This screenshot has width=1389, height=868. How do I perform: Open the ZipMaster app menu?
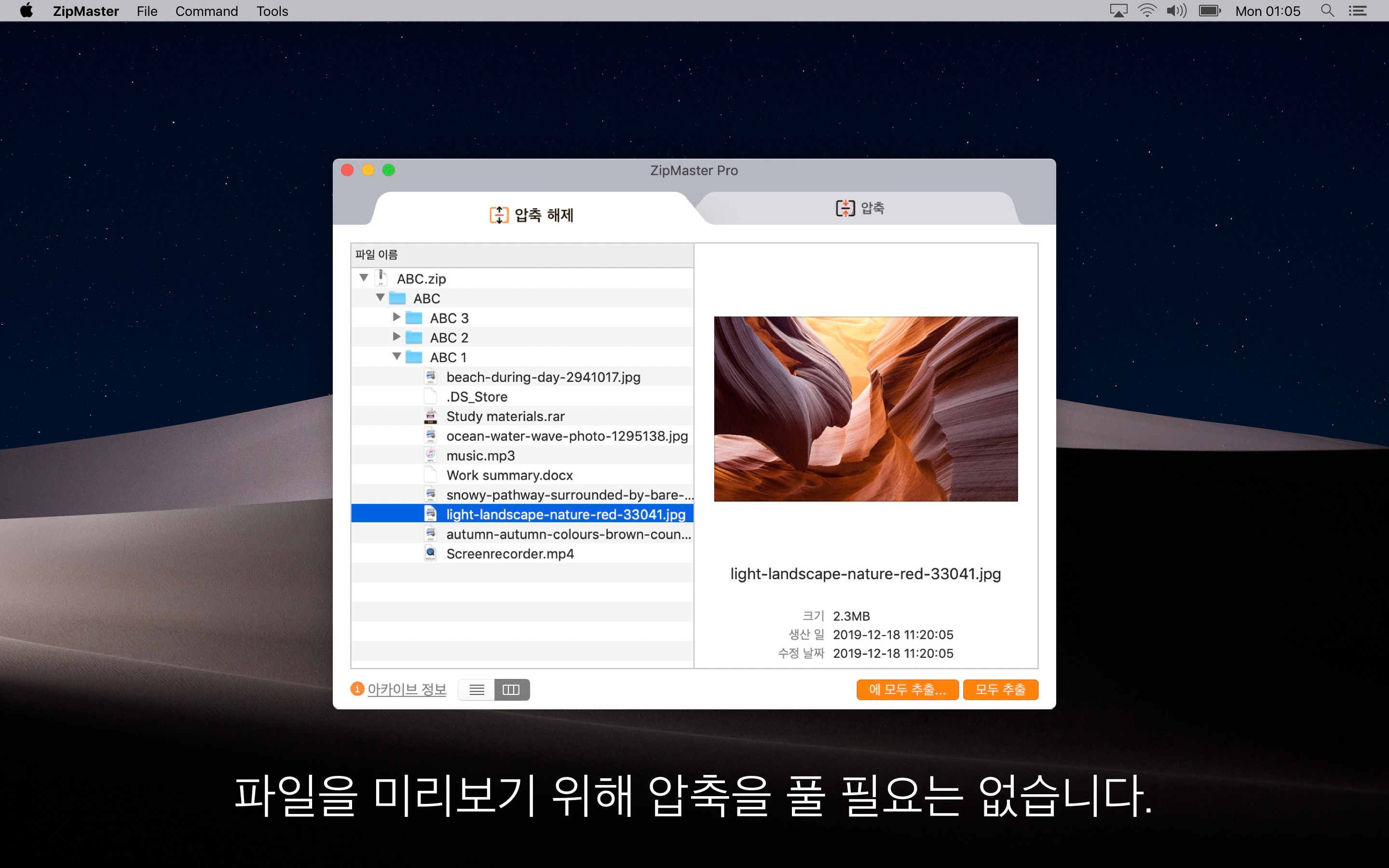click(85, 11)
